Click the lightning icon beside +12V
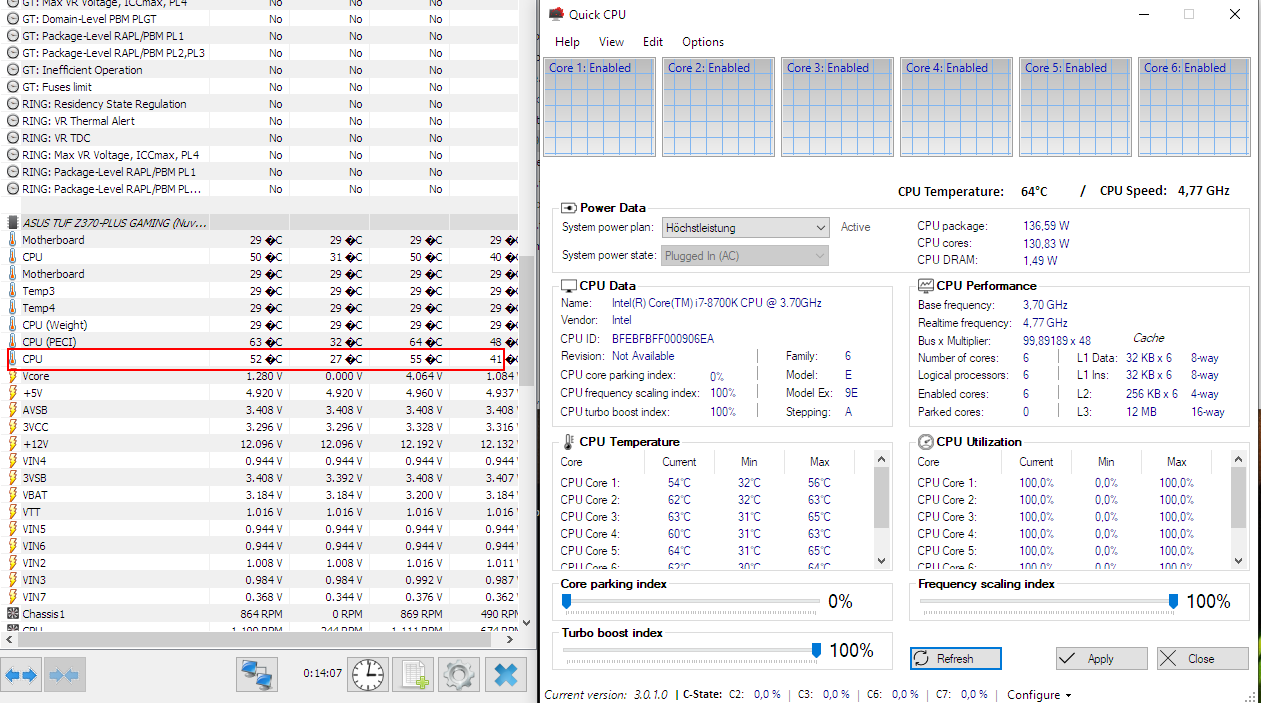The width and height of the screenshot is (1261, 703). point(12,444)
